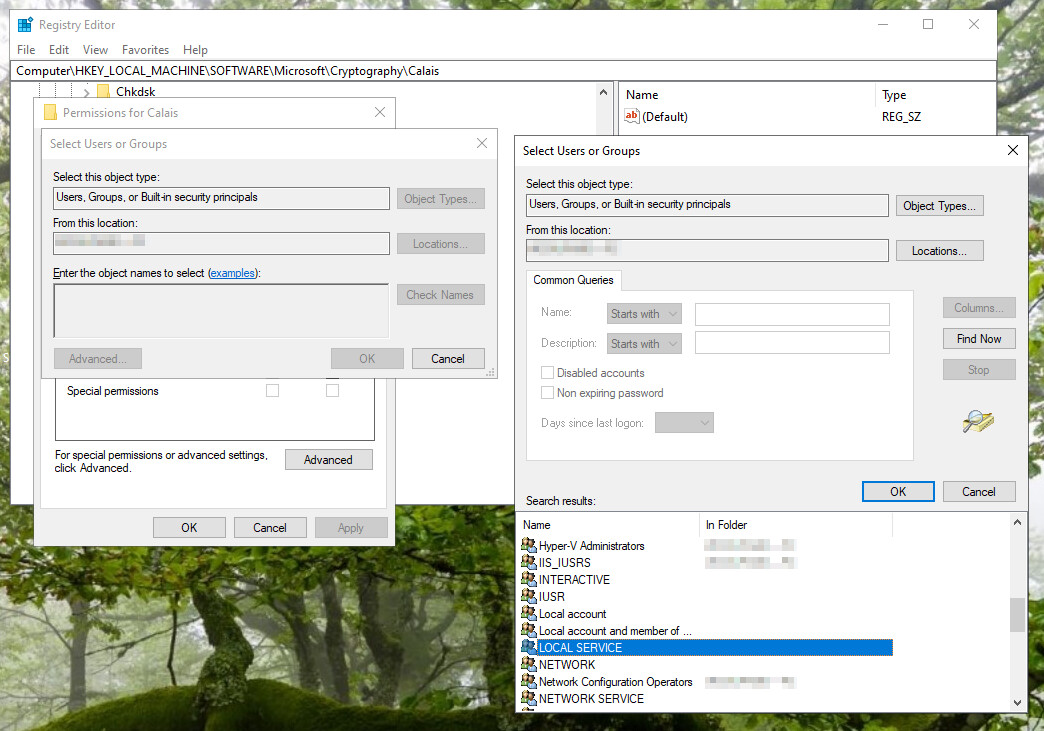Toggle Special permissions Deny checkbox
Screen dimensions: 1044x731
(332, 390)
